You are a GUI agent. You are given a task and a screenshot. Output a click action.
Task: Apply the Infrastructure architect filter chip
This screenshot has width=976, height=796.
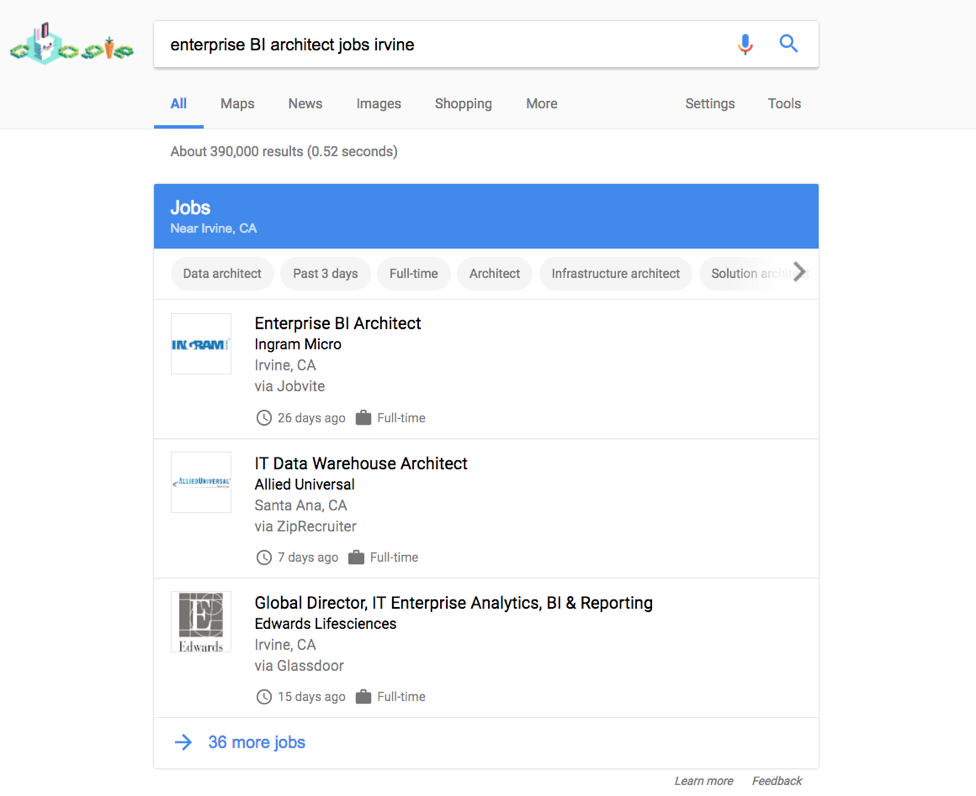click(x=616, y=274)
